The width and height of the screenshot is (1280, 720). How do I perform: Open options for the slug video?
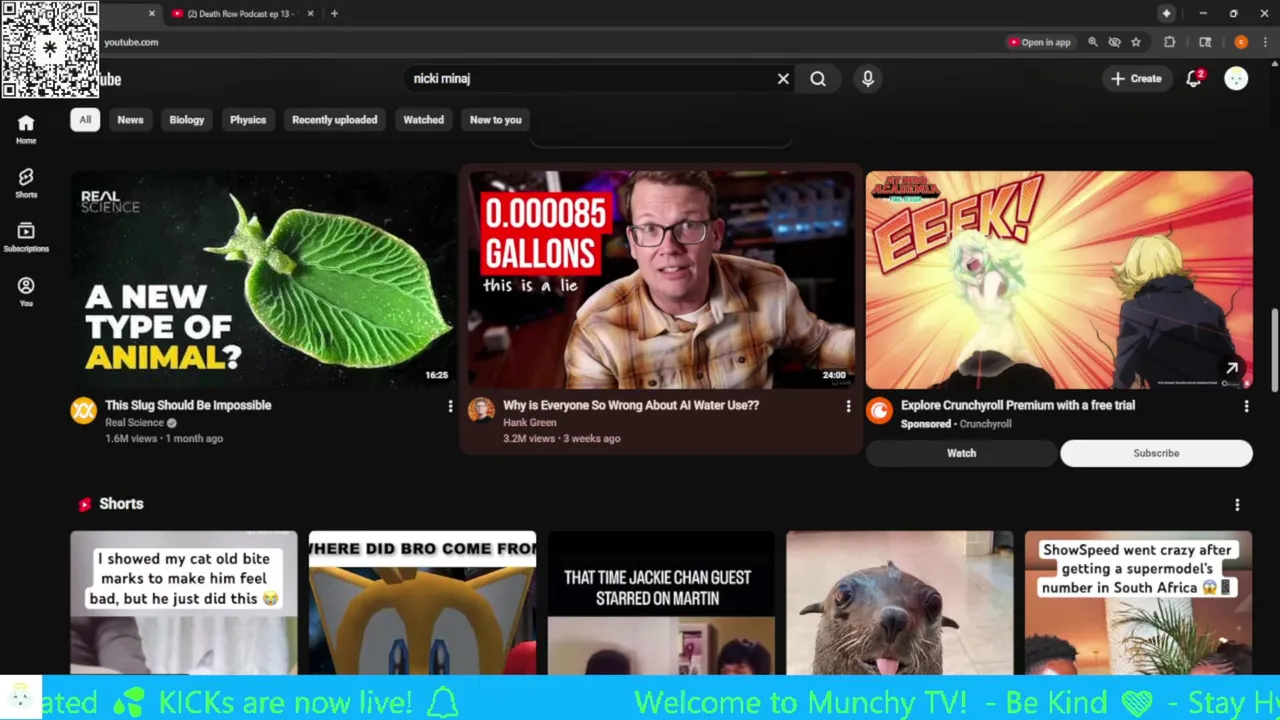[x=450, y=406]
